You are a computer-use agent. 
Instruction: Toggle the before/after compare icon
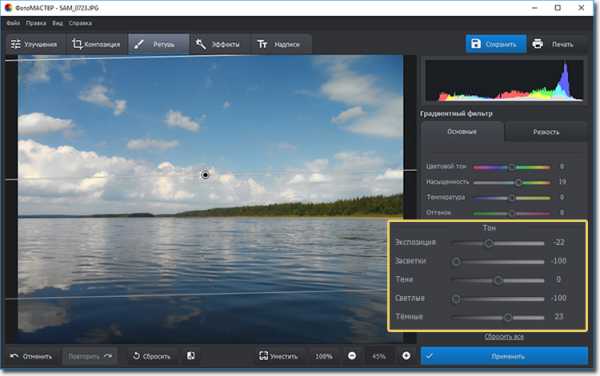(x=191, y=356)
